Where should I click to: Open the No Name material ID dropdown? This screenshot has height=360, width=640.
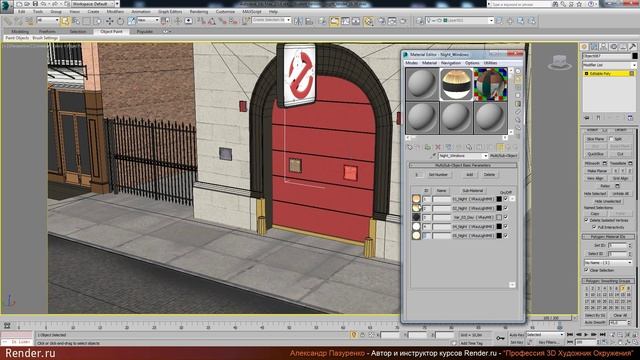(x=608, y=262)
